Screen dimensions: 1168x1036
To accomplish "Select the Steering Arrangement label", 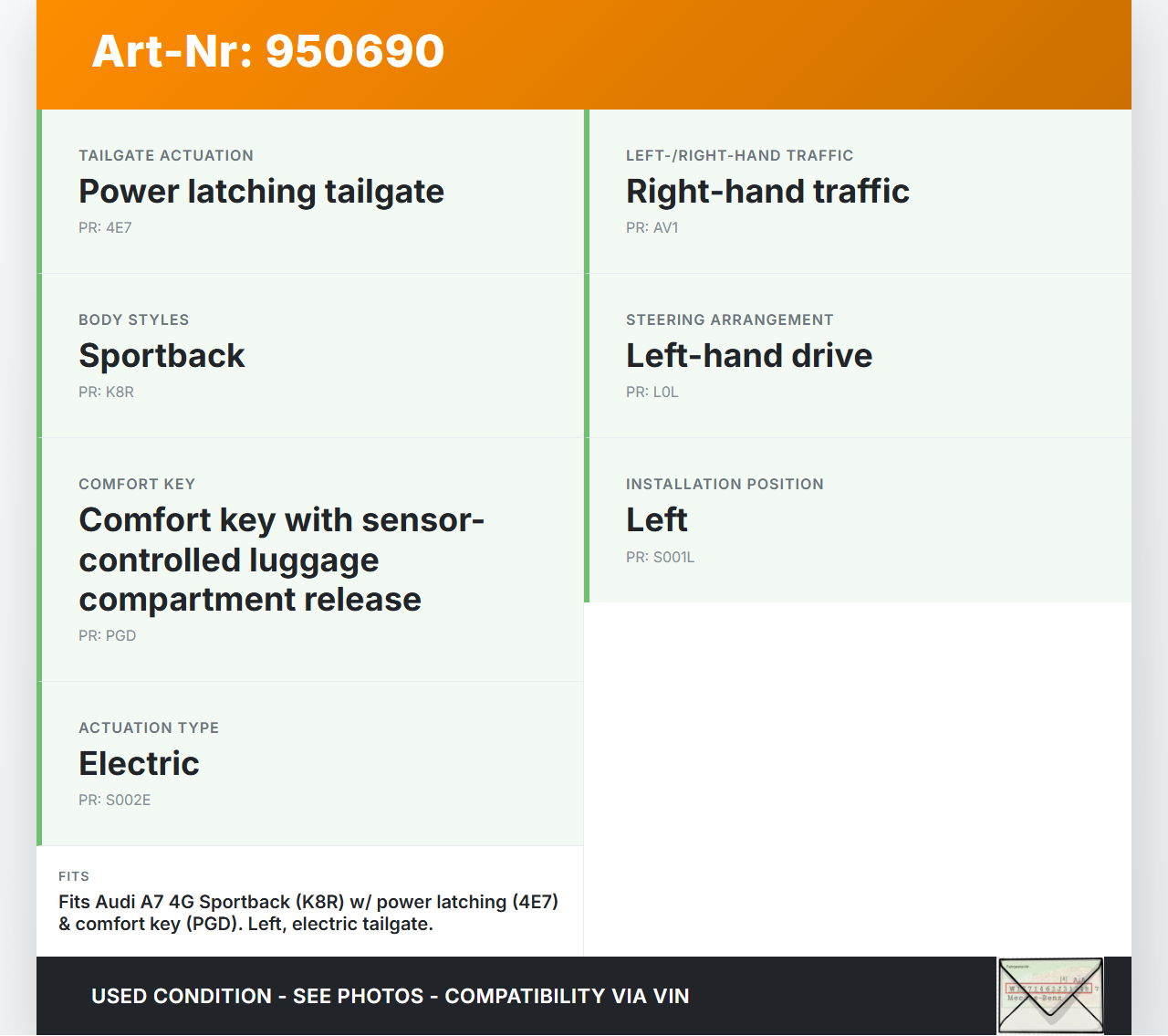I will [x=729, y=320].
